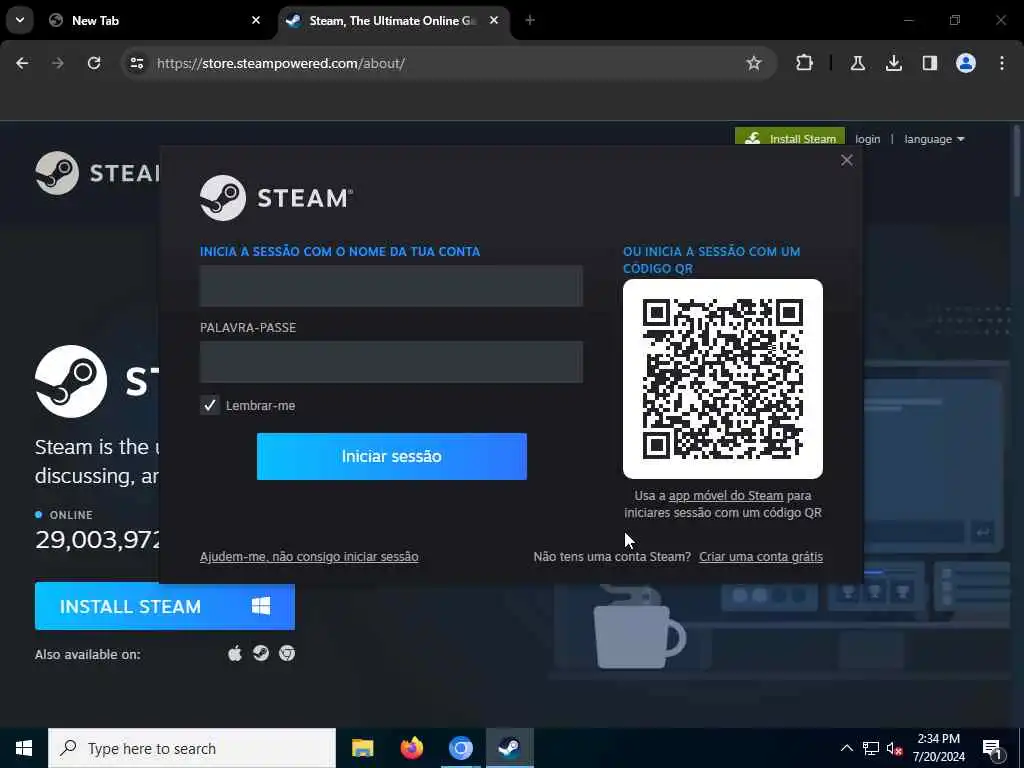
Task: Open the login link in header
Action: [867, 139]
